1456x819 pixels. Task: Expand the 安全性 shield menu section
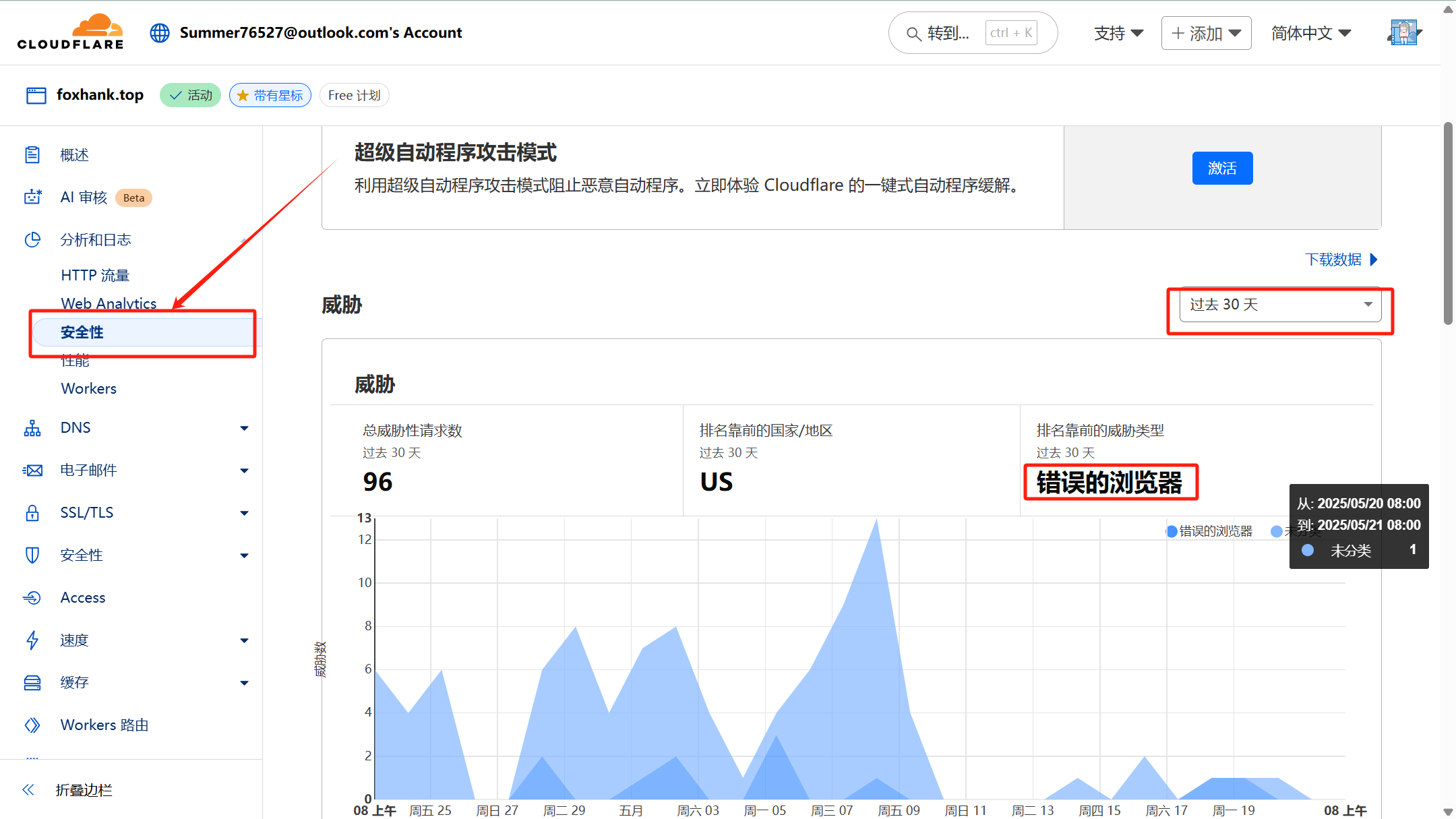coord(245,555)
